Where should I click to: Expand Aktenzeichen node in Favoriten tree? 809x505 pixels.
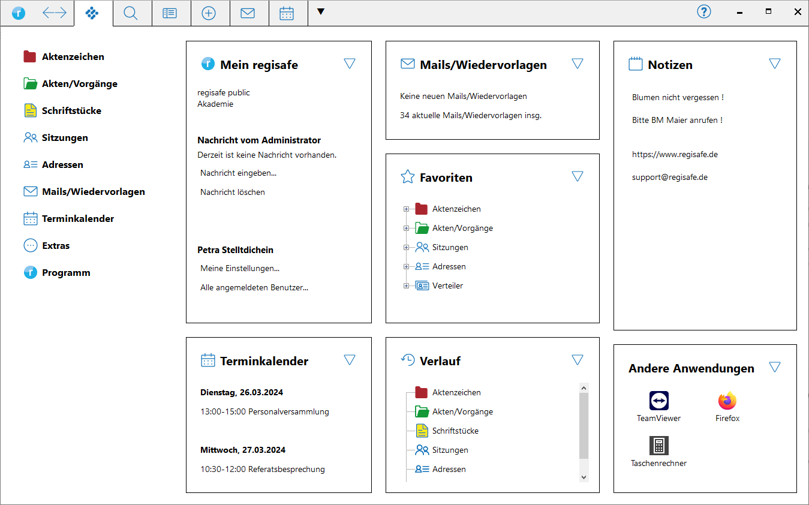(x=406, y=209)
